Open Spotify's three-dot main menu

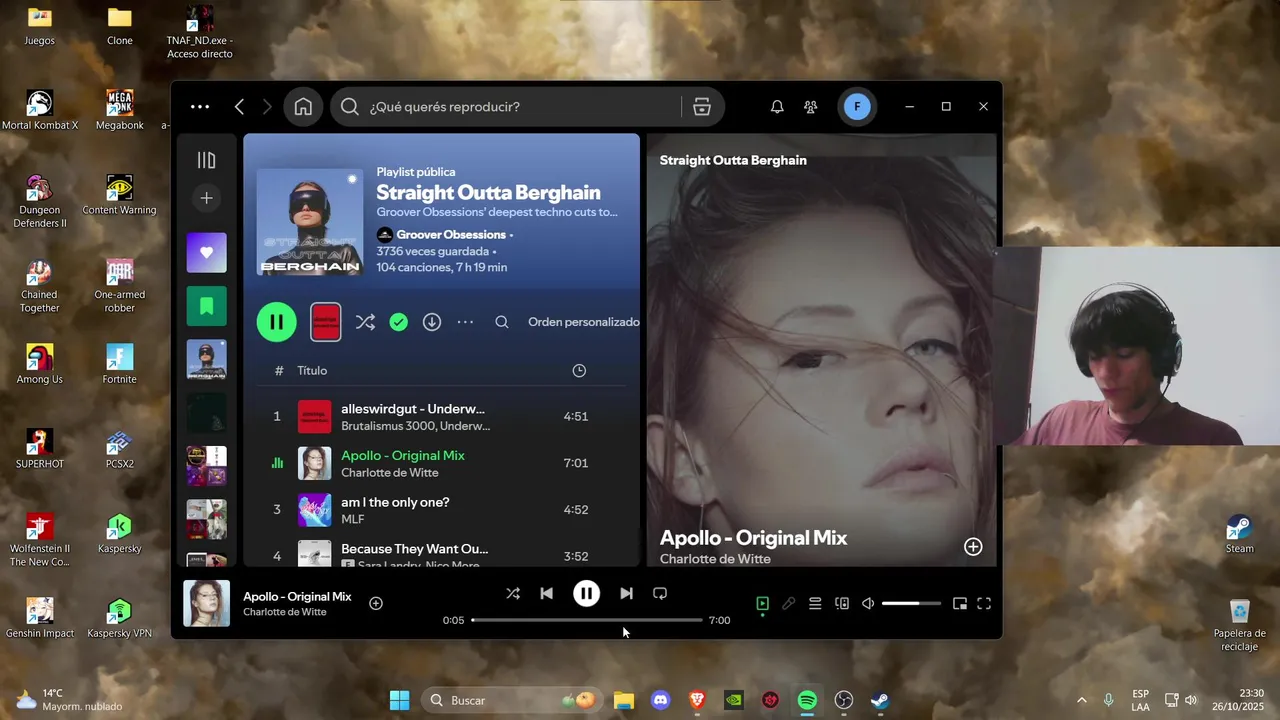tap(200, 107)
